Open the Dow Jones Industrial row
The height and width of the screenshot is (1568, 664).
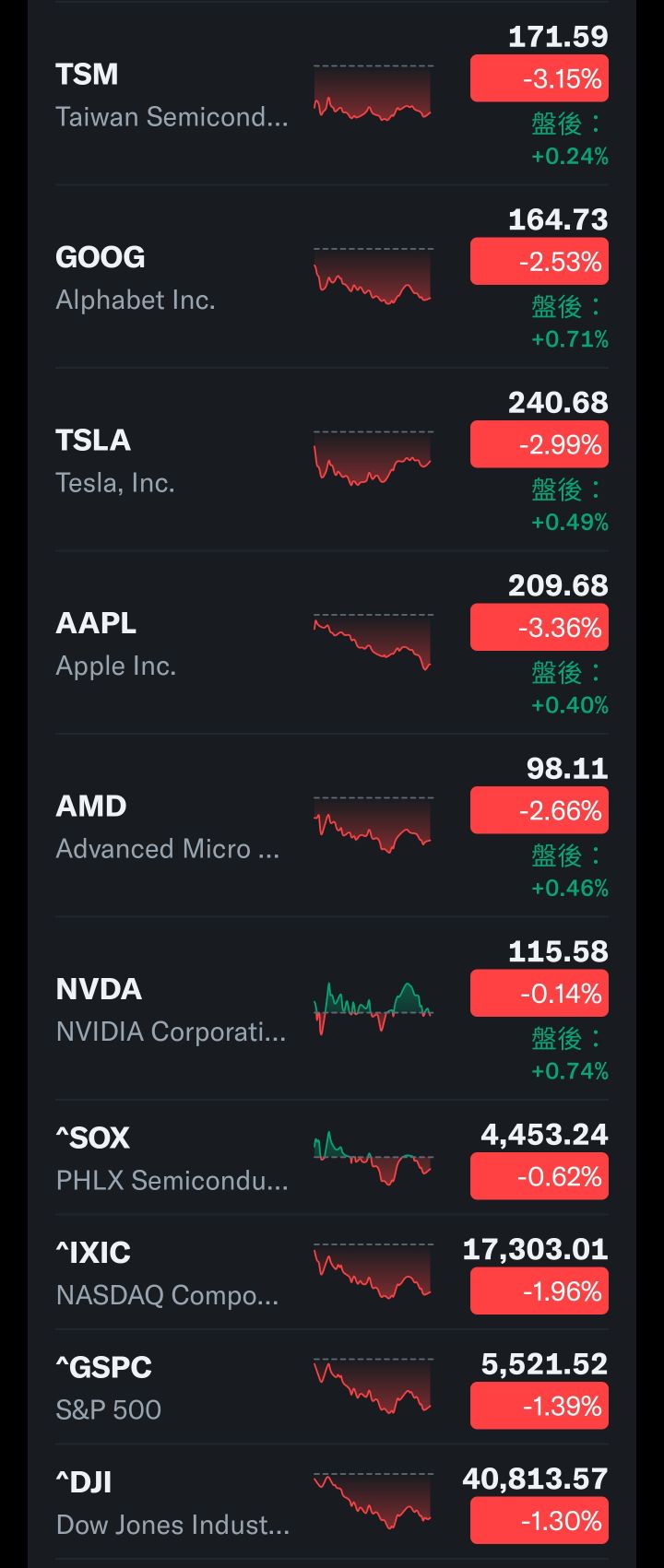pos(332,1502)
